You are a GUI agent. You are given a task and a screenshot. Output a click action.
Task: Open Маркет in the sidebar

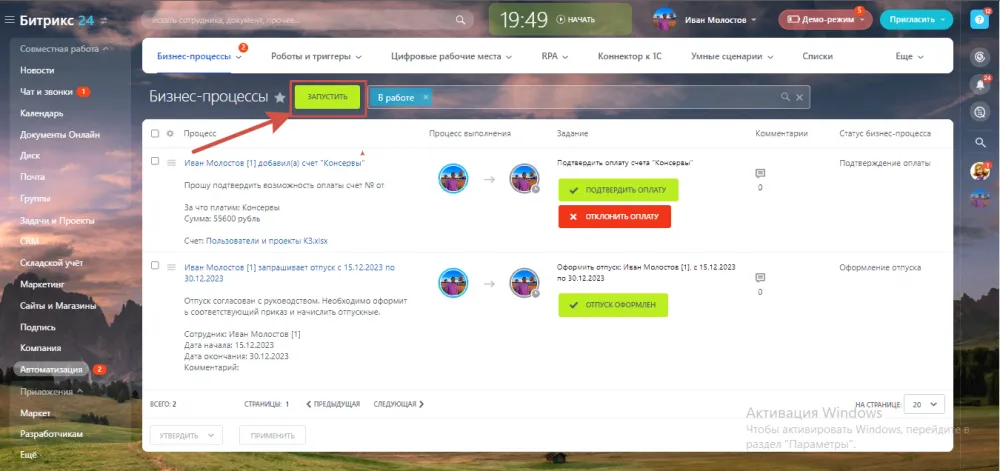[35, 413]
